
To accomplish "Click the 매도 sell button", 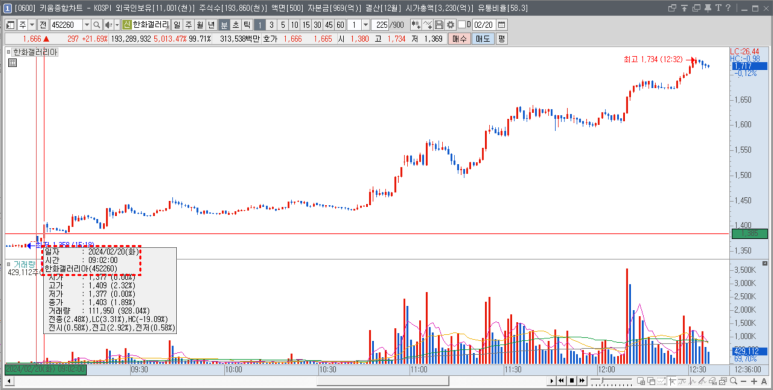I will click(483, 38).
